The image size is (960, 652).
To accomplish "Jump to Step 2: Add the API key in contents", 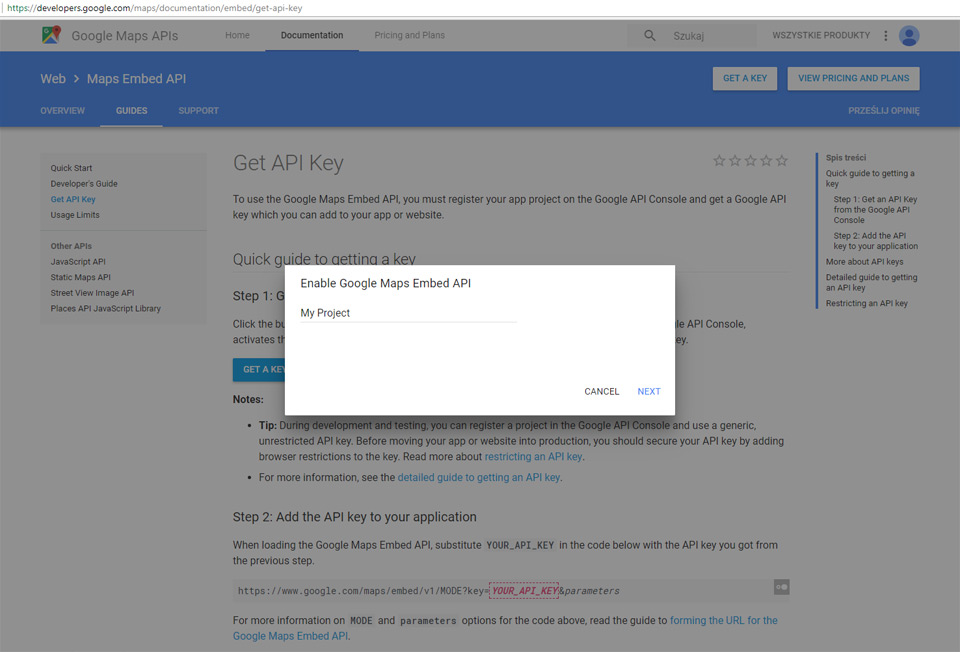I will [876, 241].
